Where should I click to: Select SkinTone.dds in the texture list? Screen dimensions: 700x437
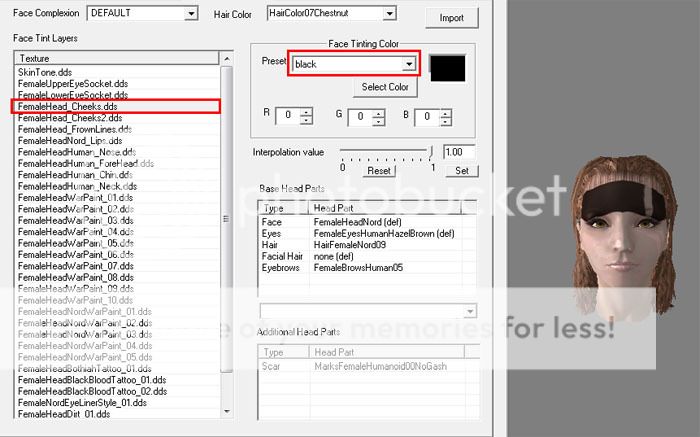point(45,72)
